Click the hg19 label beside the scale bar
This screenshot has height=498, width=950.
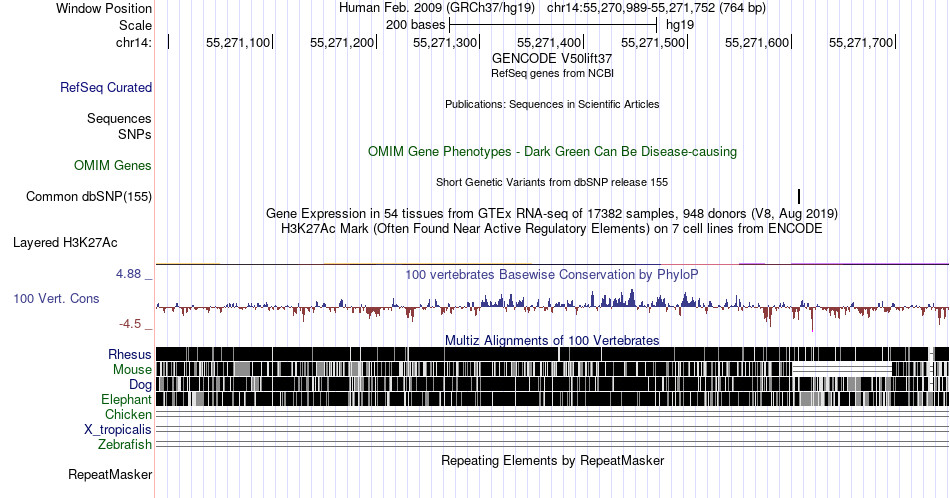click(680, 25)
